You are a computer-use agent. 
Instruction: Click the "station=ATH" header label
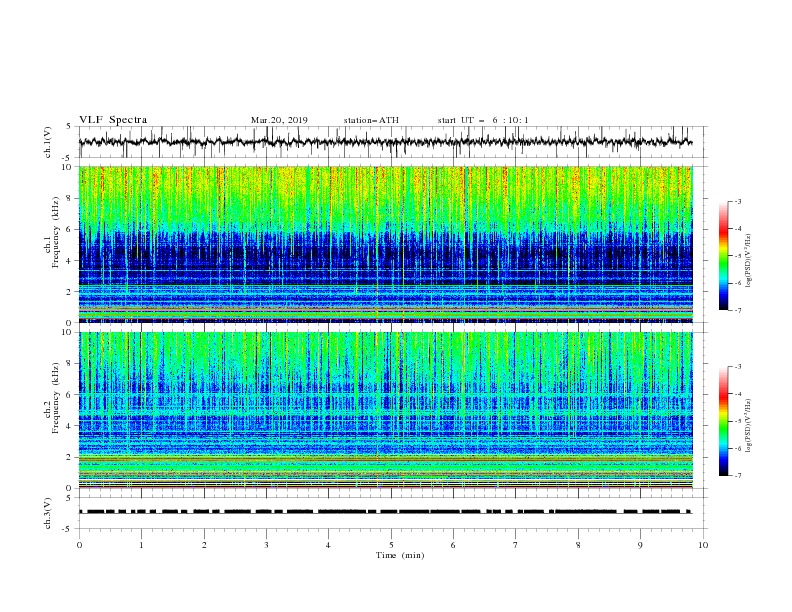click(371, 120)
